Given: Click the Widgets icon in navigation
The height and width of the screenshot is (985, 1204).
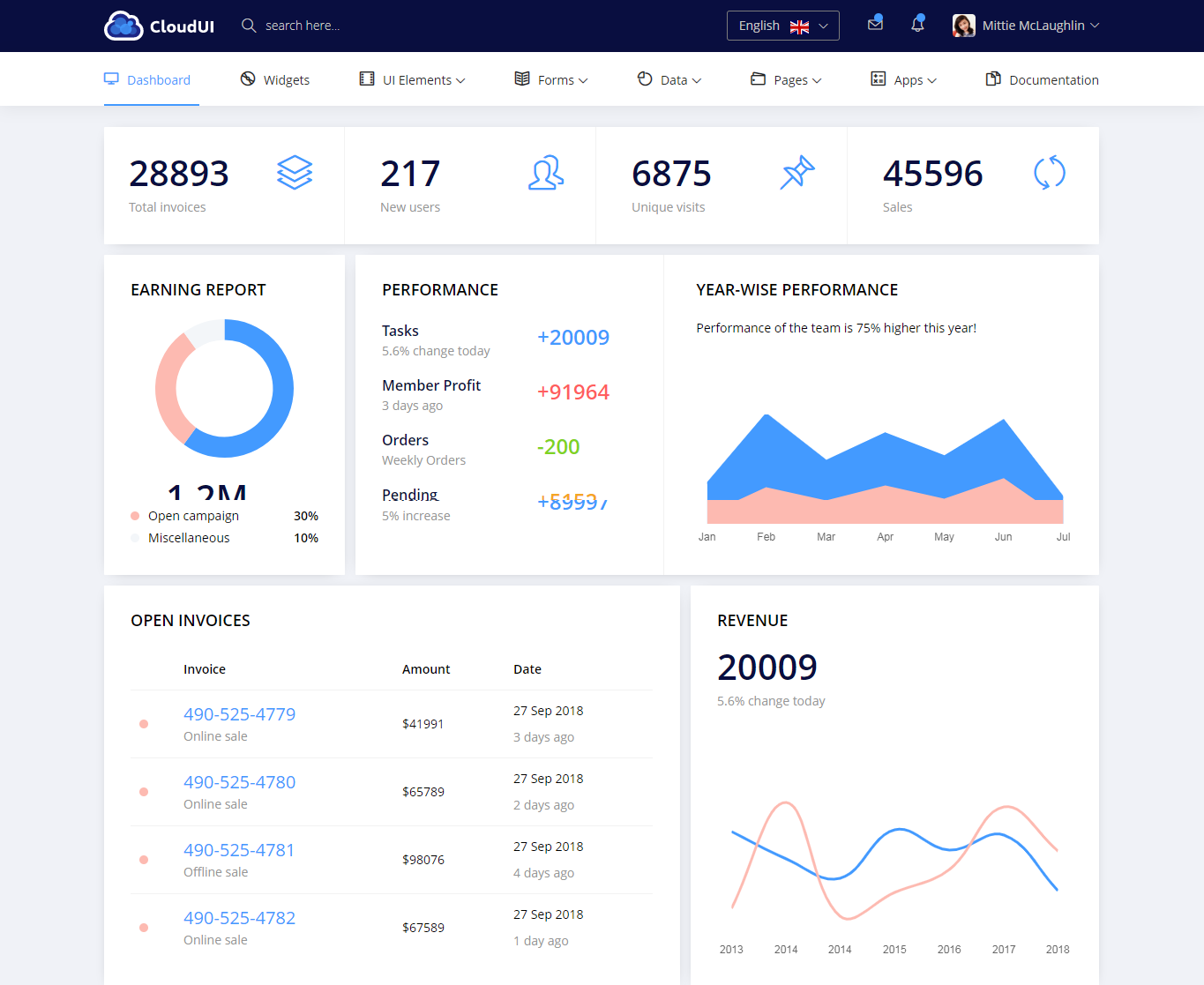Looking at the screenshot, I should [x=248, y=78].
